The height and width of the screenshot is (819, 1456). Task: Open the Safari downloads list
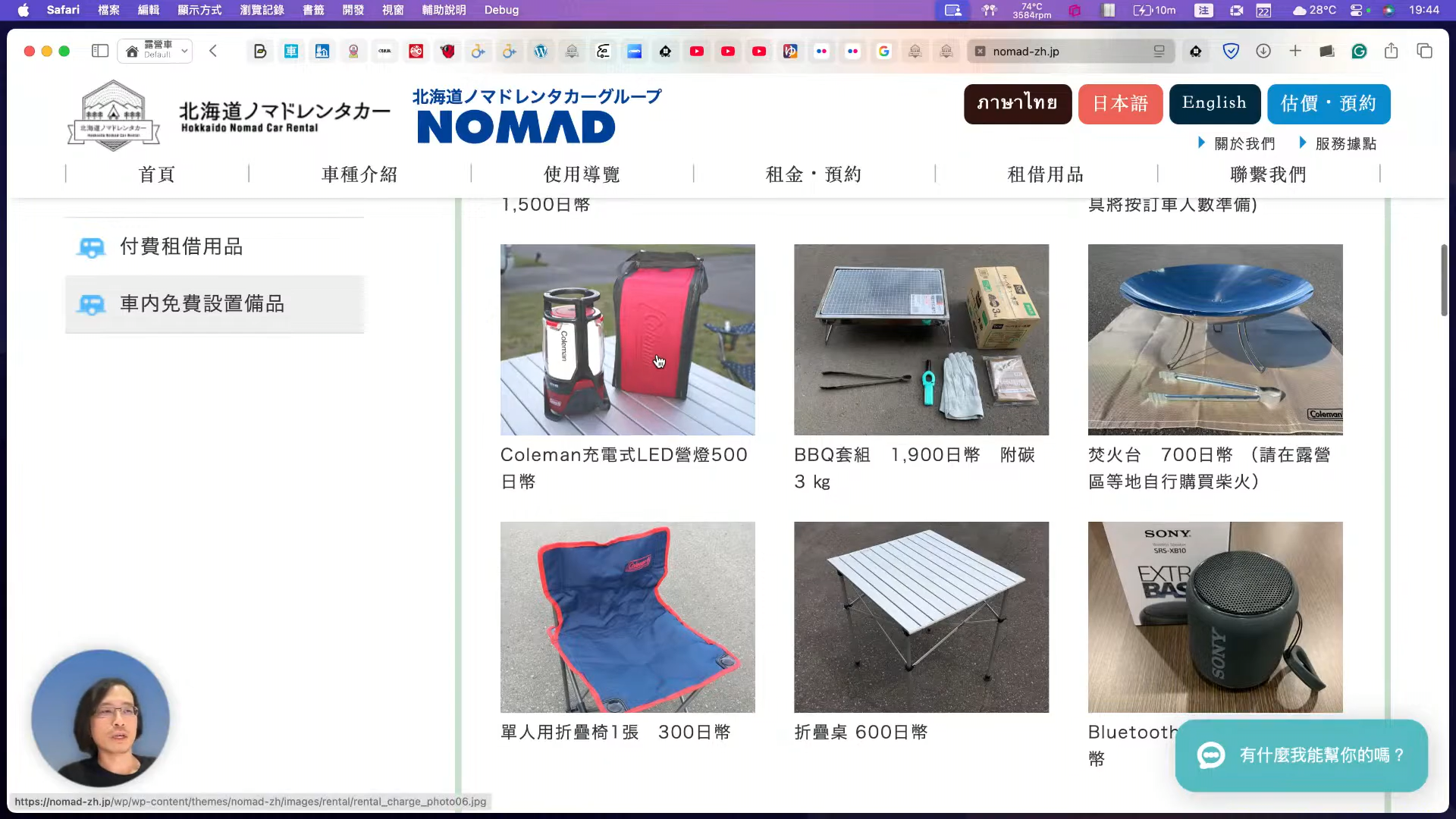click(1263, 51)
